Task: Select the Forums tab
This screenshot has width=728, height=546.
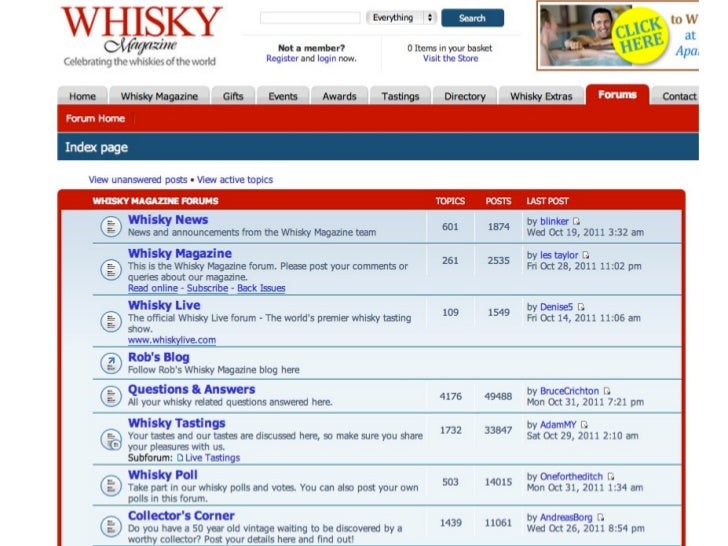Action: tap(618, 95)
